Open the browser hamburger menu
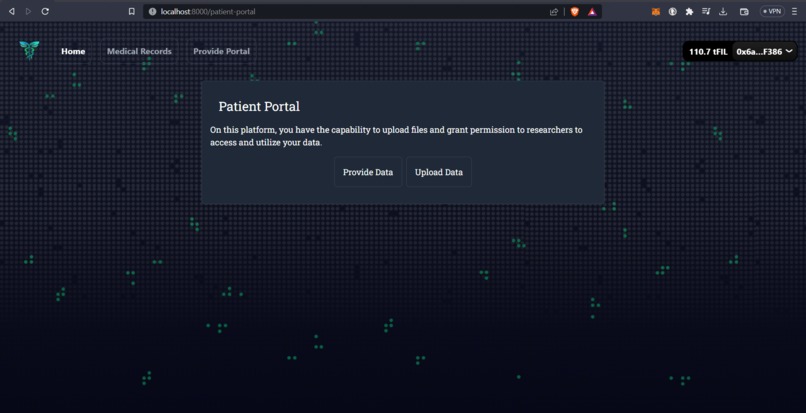 pos(795,11)
